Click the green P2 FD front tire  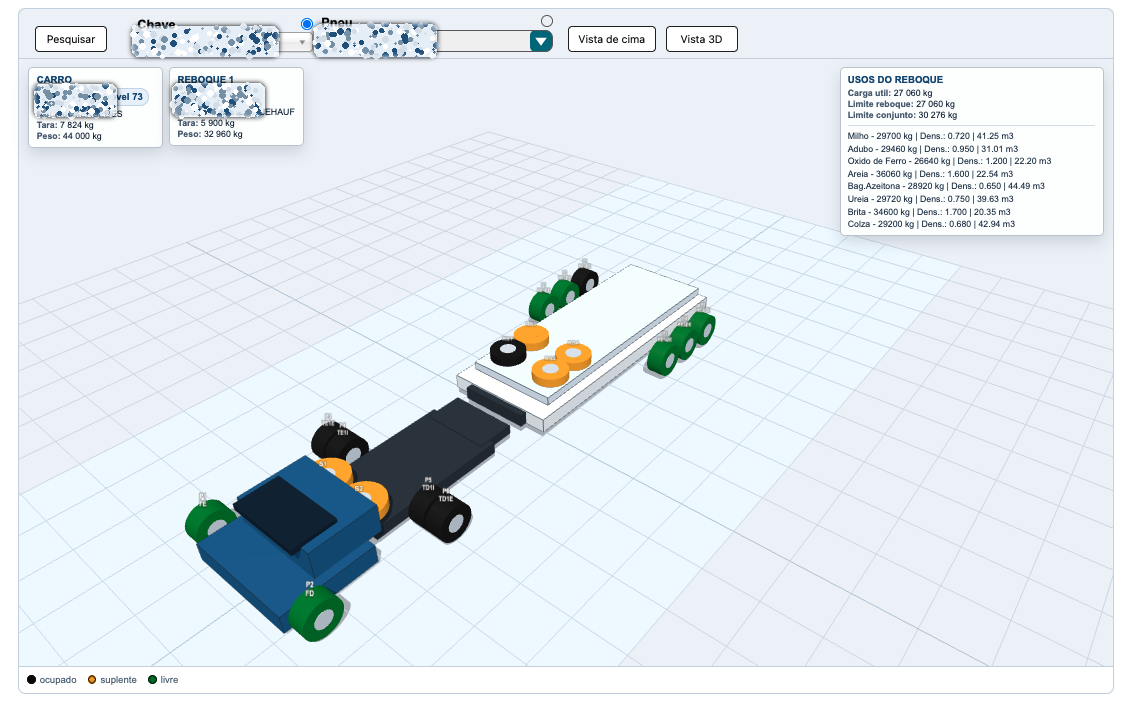(316, 613)
